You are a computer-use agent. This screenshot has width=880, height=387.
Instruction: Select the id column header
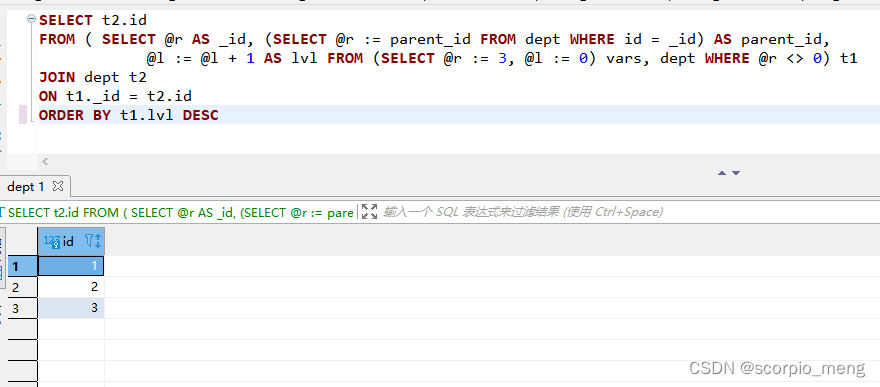[71, 242]
